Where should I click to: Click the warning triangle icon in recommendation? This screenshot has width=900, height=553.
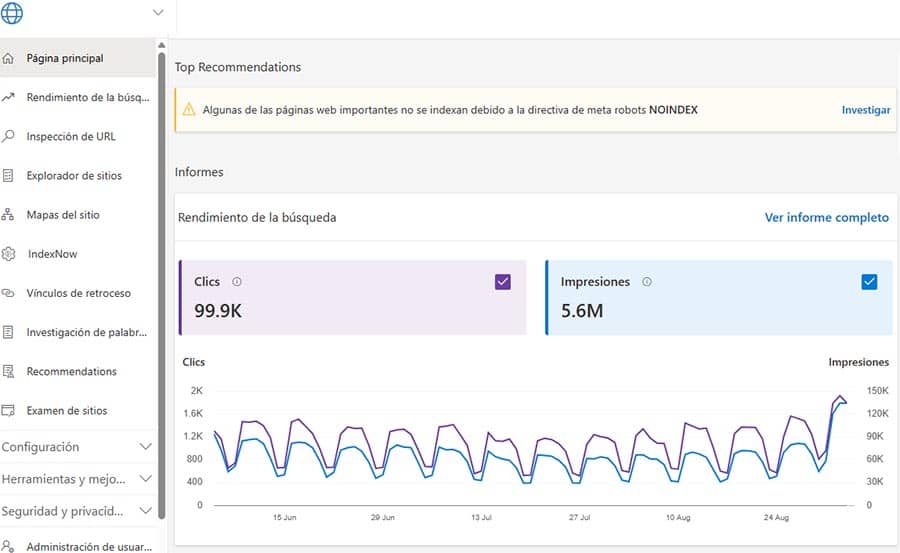(189, 109)
